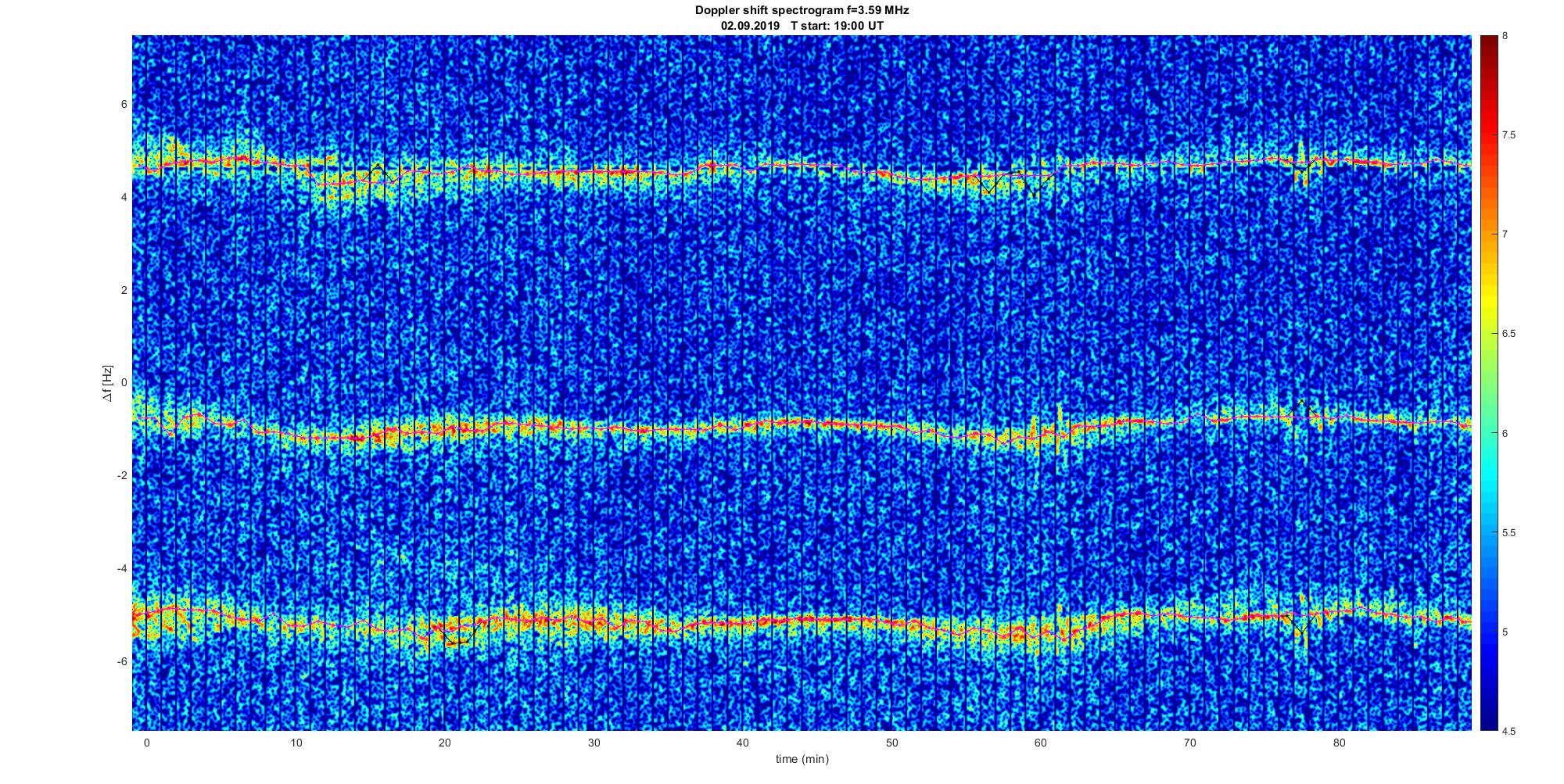The height and width of the screenshot is (784, 1564).
Task: Click the colorbar label '7'
Action: point(1505,234)
